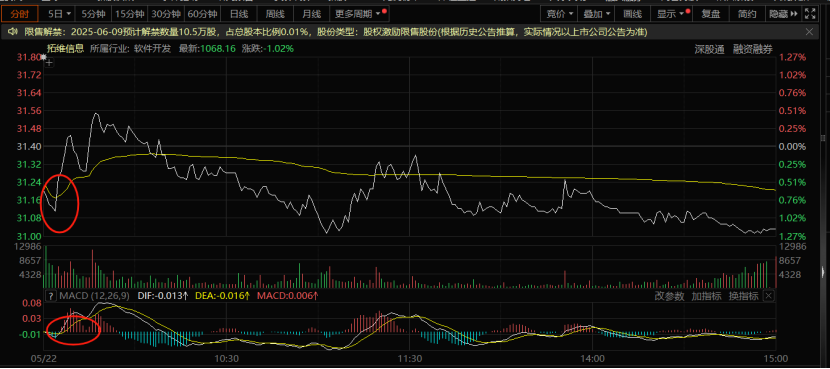The image size is (830, 369).
Task: Click the MACD:0.006 value
Action: click(287, 295)
